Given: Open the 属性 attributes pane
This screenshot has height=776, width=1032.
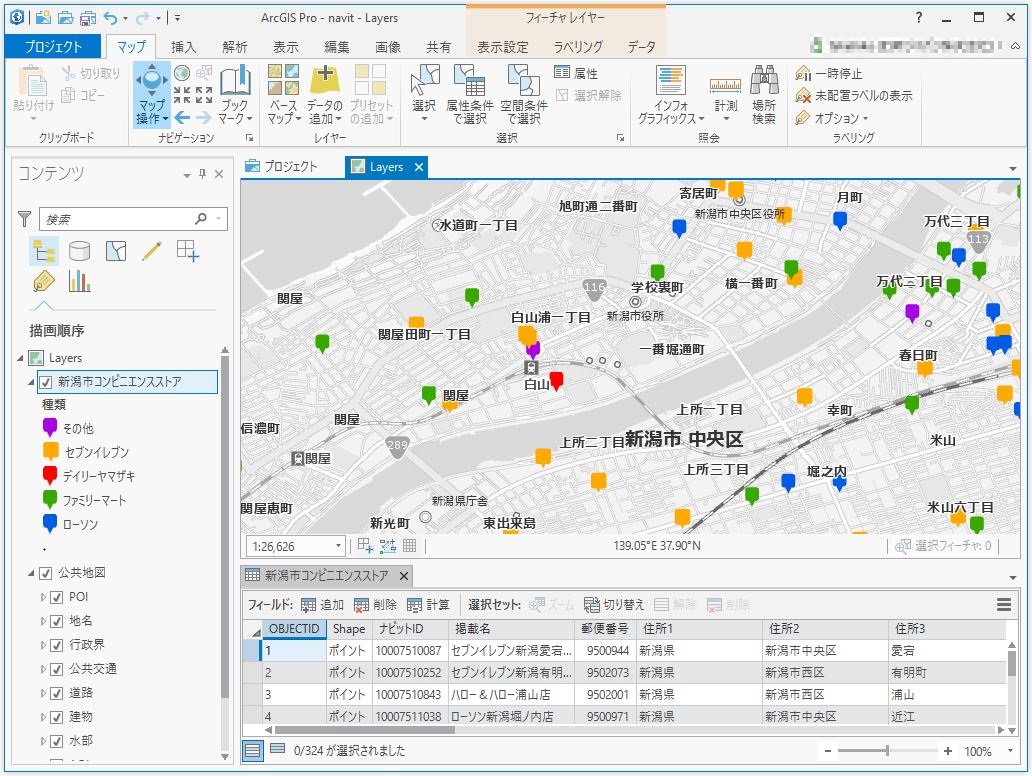Looking at the screenshot, I should click(x=576, y=73).
